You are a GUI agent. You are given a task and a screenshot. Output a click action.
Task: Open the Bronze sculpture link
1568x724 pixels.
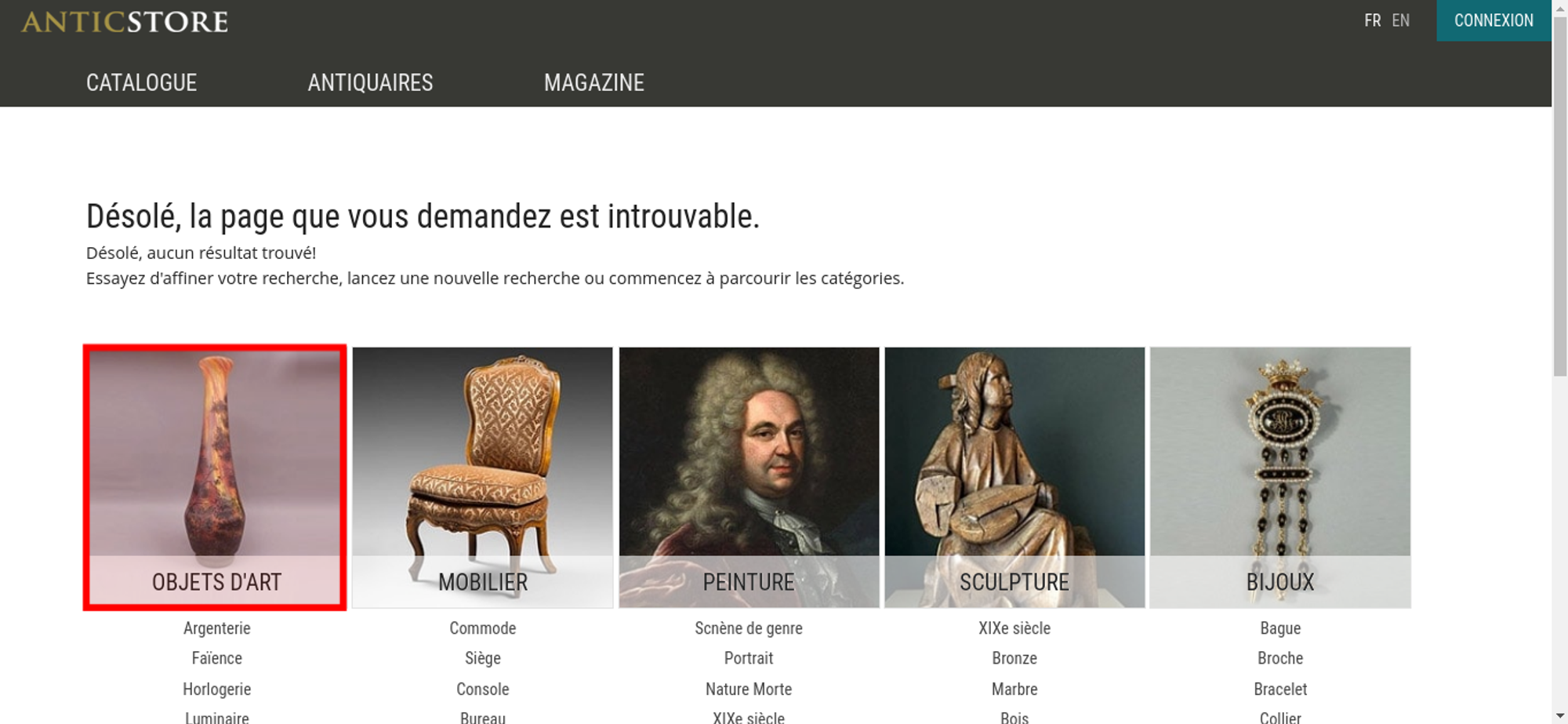coord(1014,658)
